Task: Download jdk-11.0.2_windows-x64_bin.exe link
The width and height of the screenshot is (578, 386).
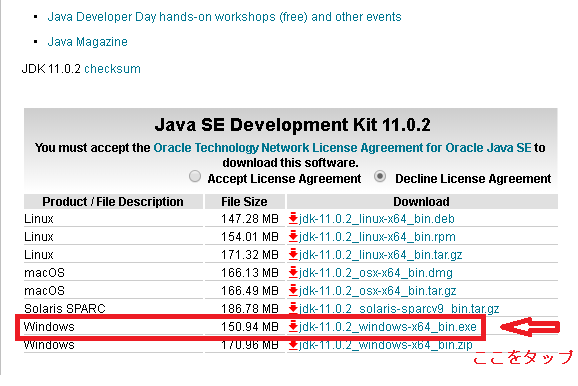Action: pos(387,327)
